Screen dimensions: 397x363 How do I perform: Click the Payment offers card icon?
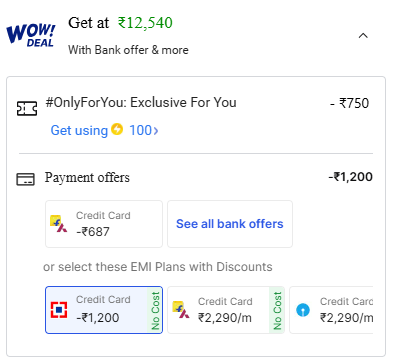[x=26, y=179]
